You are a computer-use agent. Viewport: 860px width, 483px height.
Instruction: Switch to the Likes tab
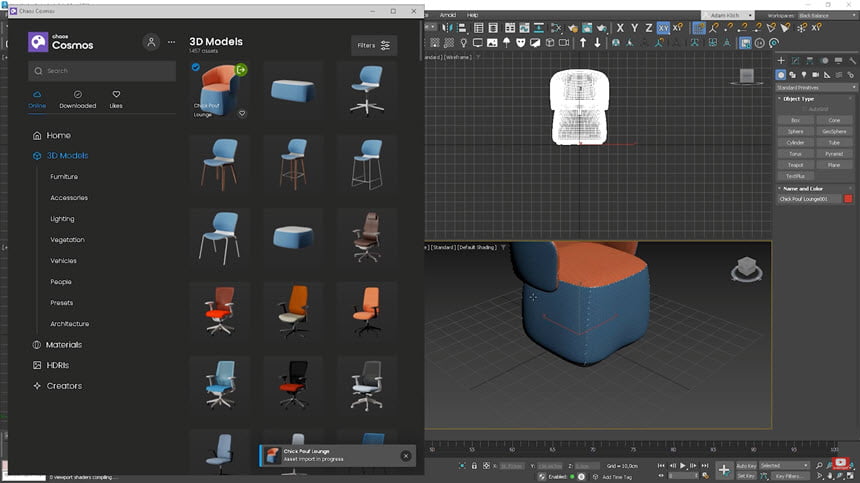click(x=116, y=100)
